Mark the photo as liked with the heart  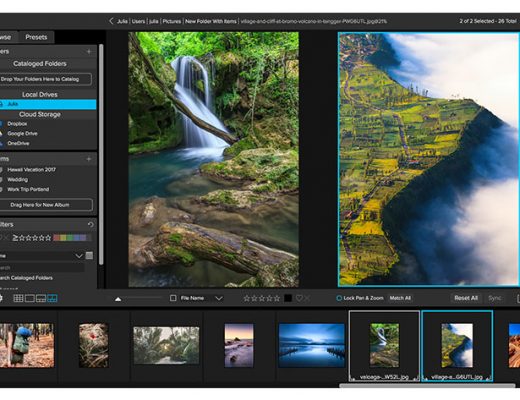coord(299,298)
